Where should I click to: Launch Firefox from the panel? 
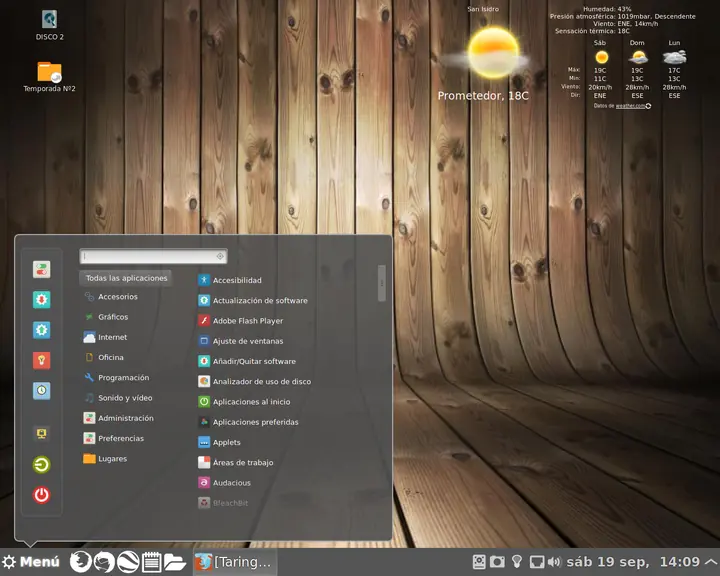coord(80,561)
